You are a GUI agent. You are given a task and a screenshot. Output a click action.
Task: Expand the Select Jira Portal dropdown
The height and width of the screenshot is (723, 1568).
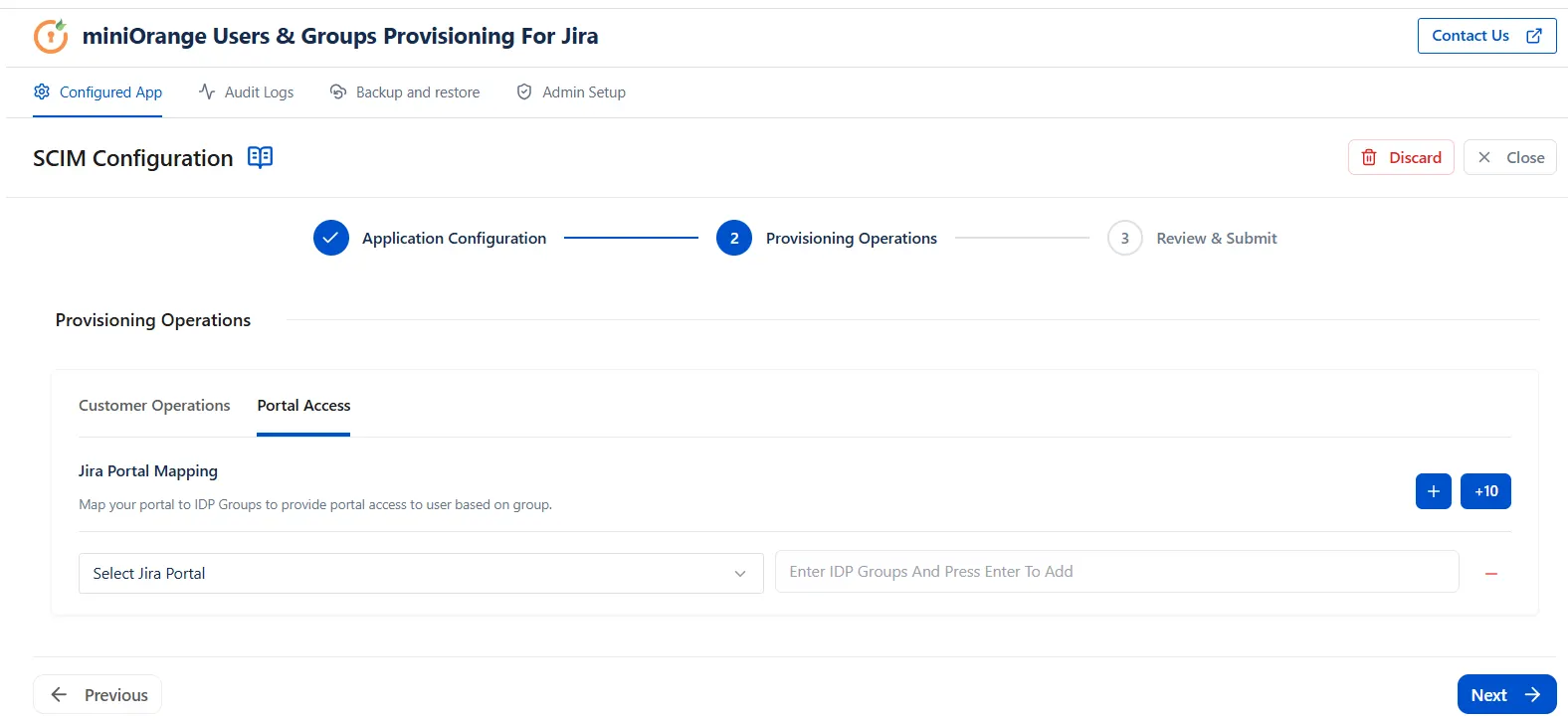pyautogui.click(x=421, y=574)
